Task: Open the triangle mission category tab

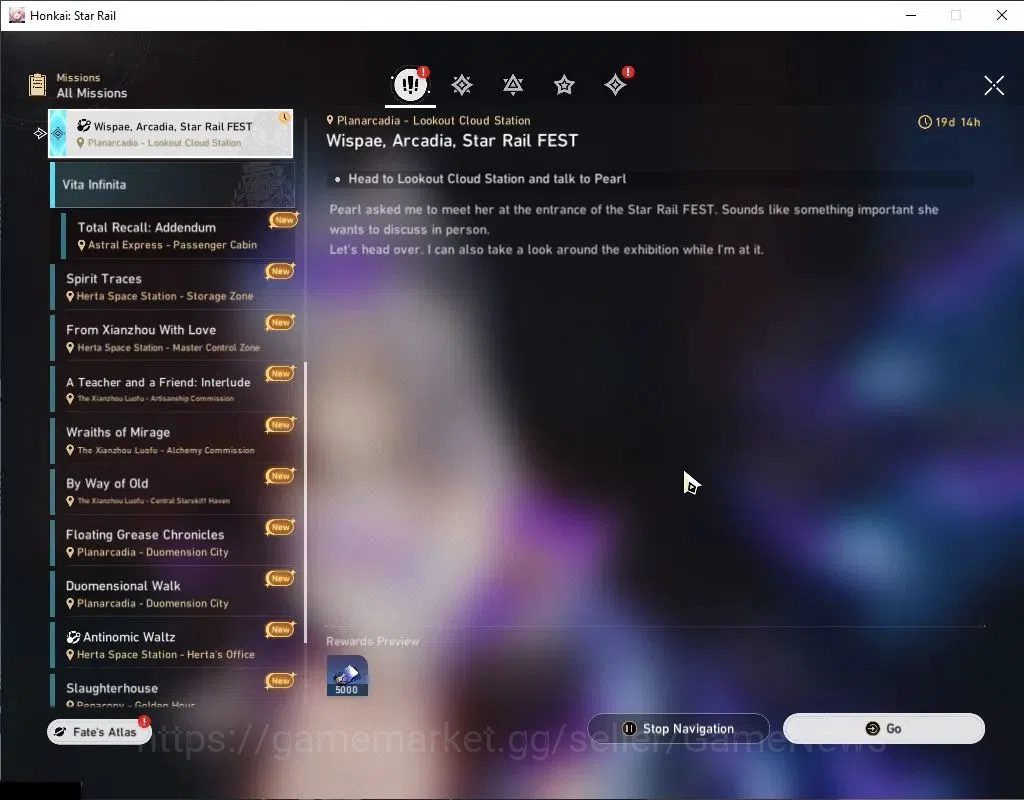Action: pyautogui.click(x=513, y=85)
